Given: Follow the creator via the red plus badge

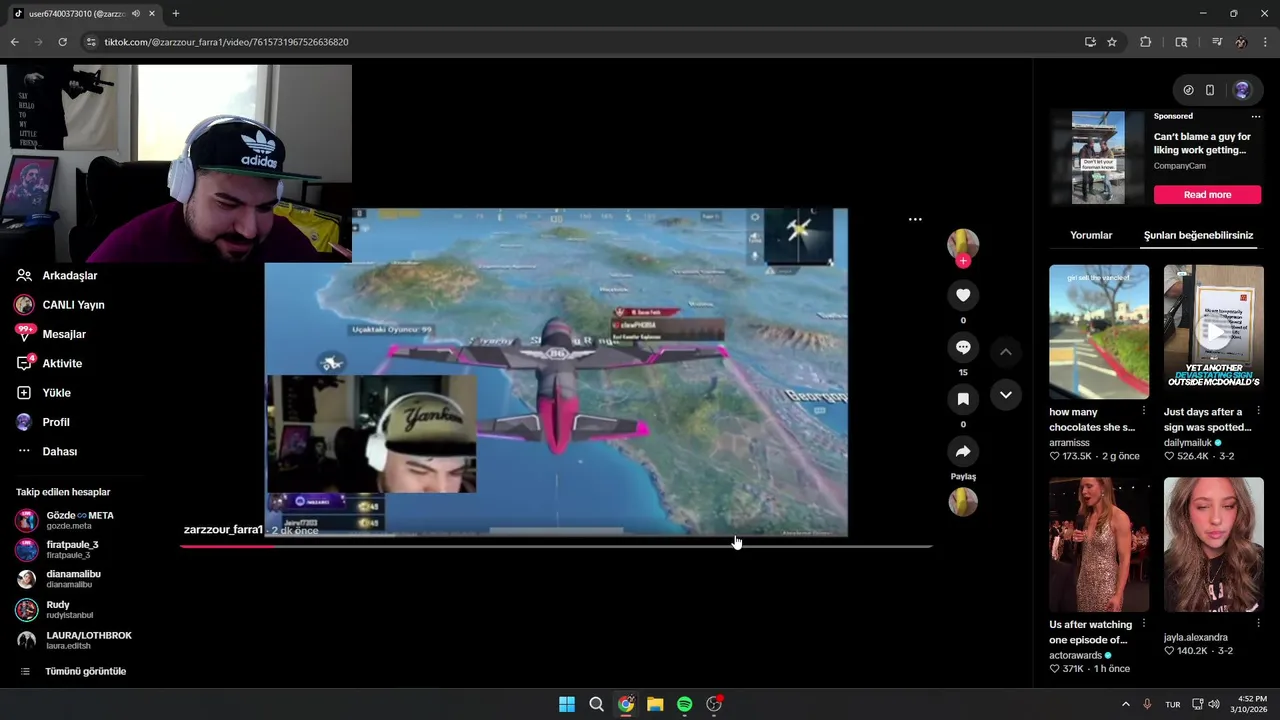Looking at the screenshot, I should coord(963,261).
